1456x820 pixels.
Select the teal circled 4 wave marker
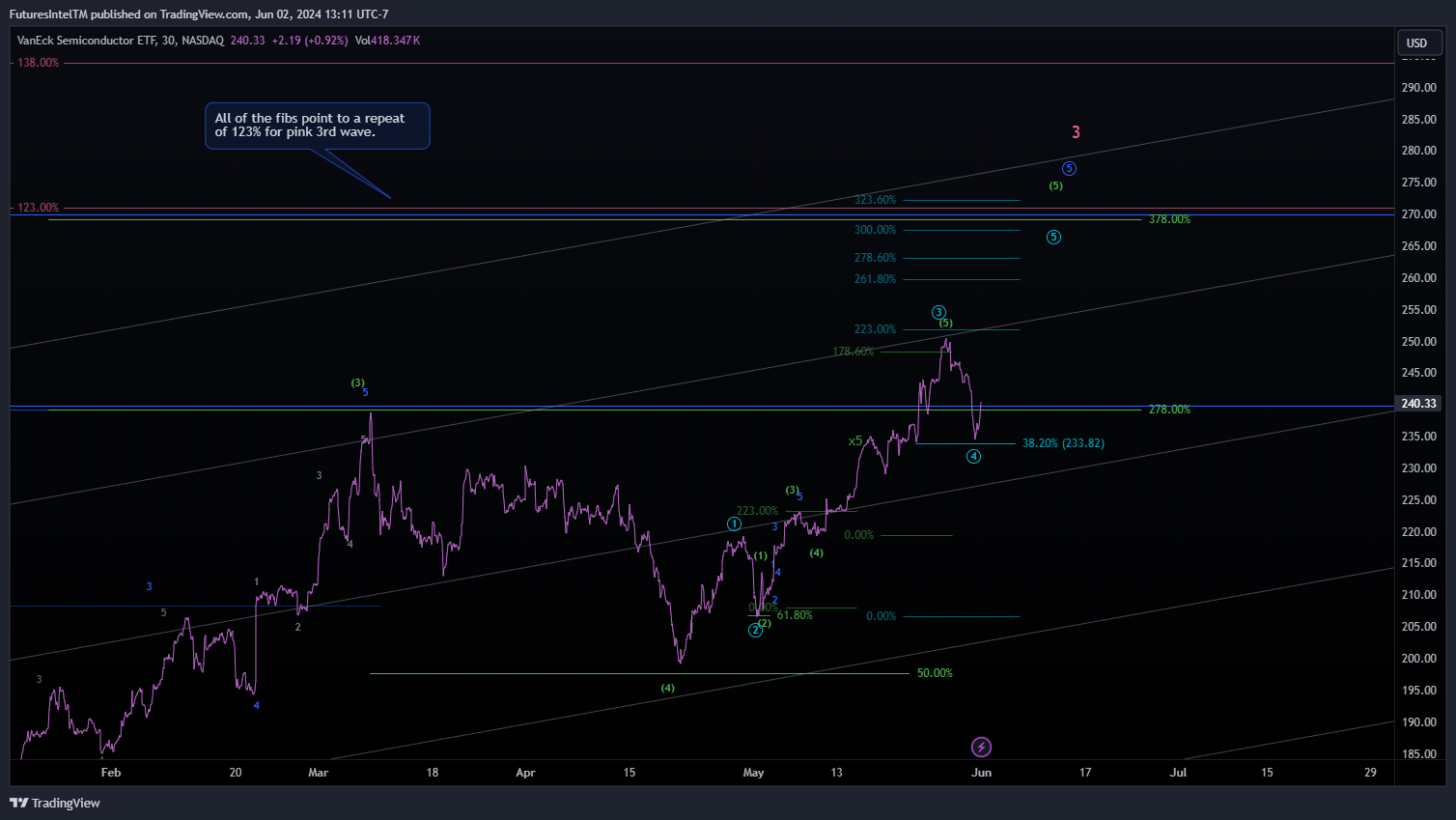[x=973, y=456]
